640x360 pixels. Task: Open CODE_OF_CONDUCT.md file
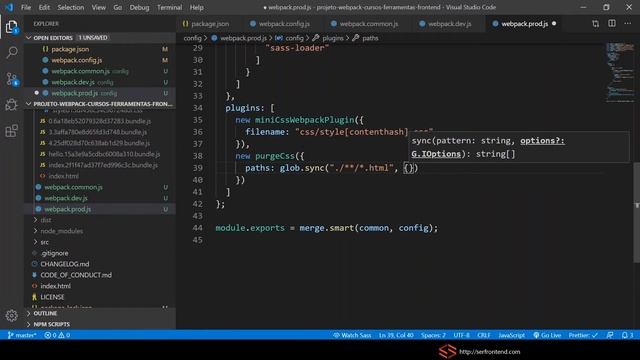76,275
